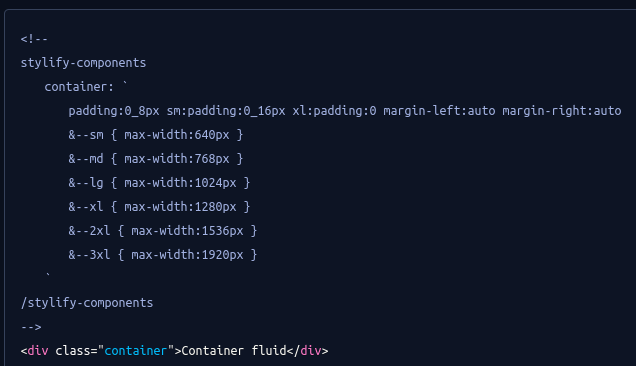Click the margin-right:auto utility

click(x=562, y=111)
